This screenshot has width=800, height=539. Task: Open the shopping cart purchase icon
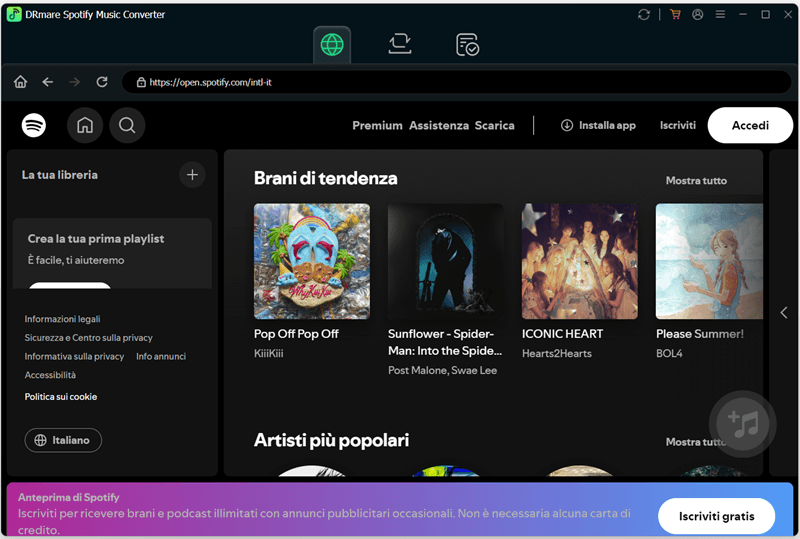tap(676, 15)
